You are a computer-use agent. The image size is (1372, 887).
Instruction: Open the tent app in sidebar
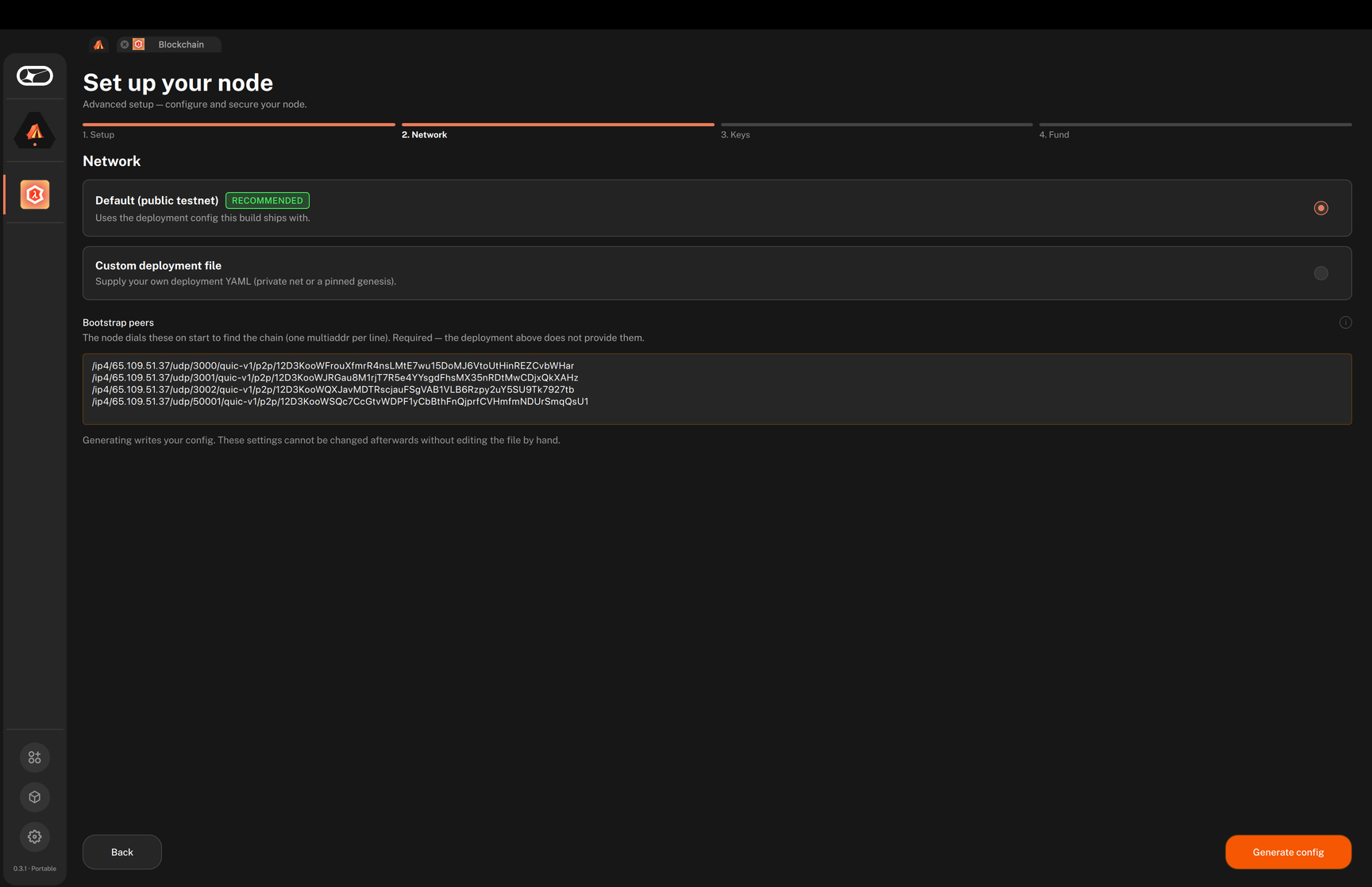click(35, 130)
